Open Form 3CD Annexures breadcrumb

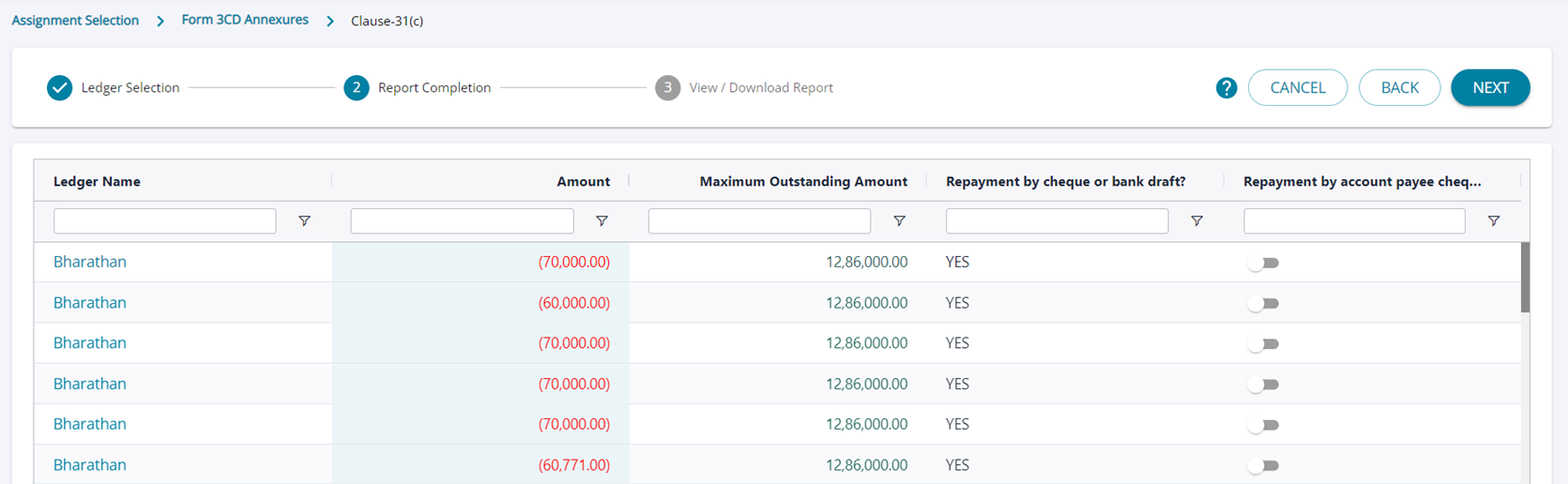coord(245,20)
